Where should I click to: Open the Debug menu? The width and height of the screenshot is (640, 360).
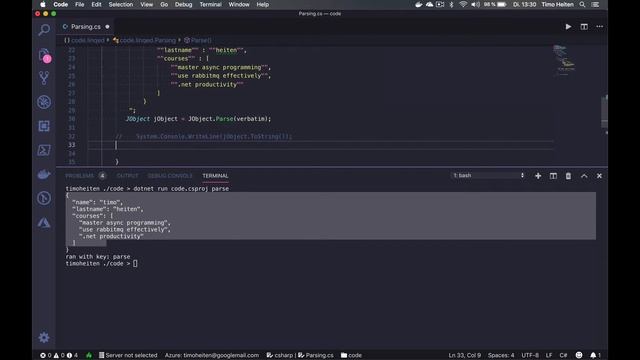[x=183, y=4]
